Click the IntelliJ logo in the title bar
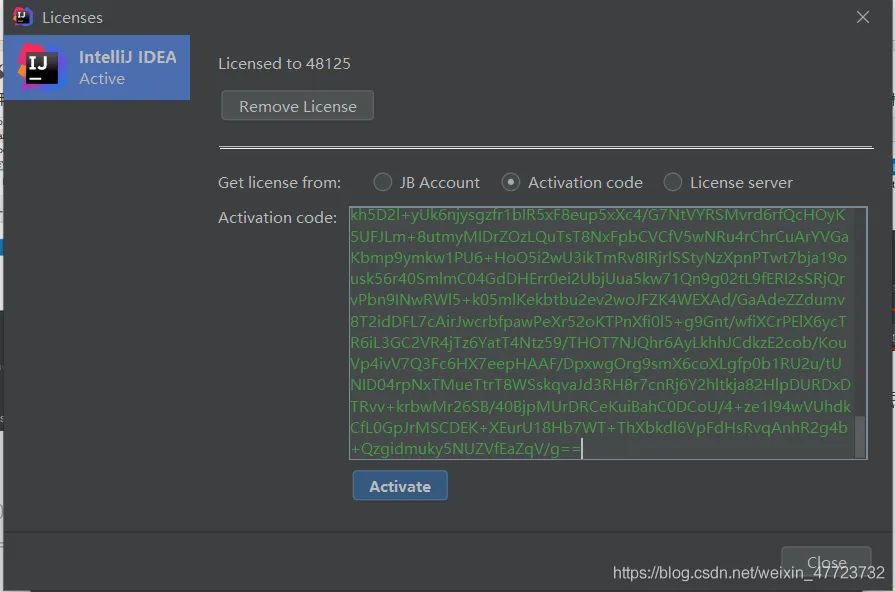The height and width of the screenshot is (592, 895). 22,17
